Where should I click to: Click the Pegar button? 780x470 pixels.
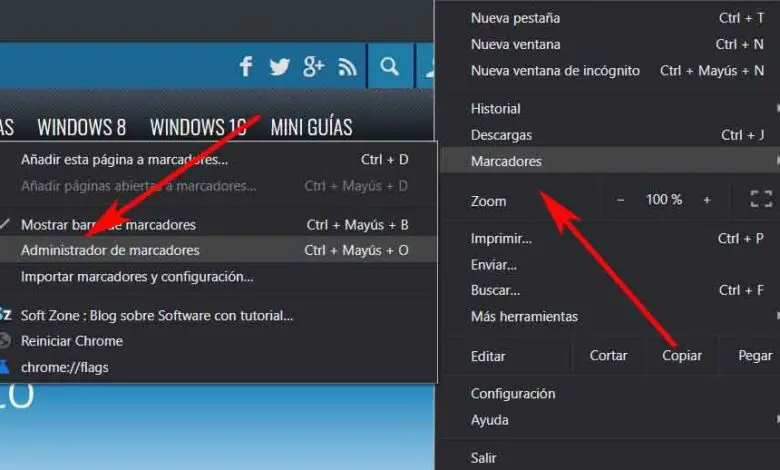(x=755, y=356)
